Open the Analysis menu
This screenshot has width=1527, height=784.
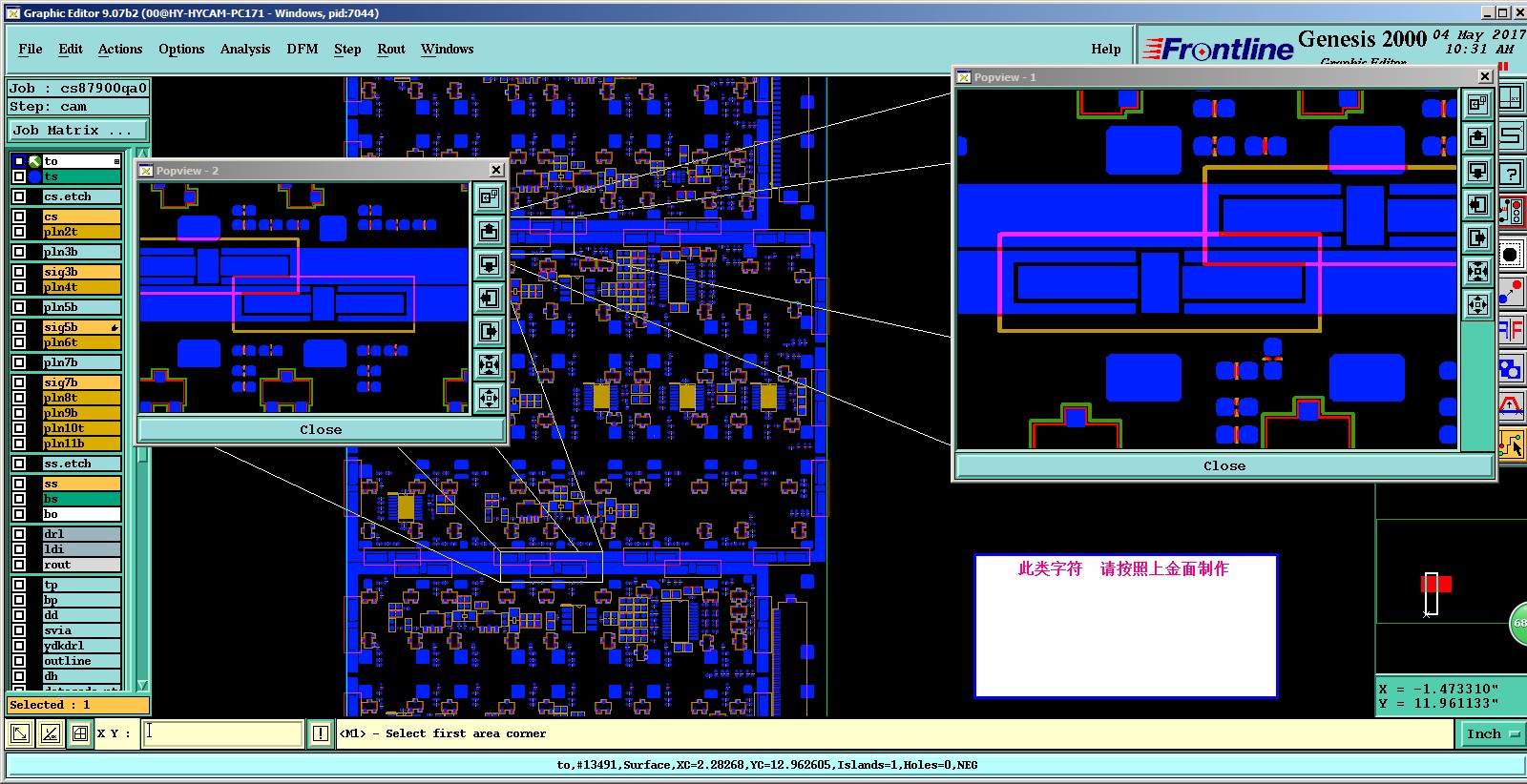pos(245,49)
